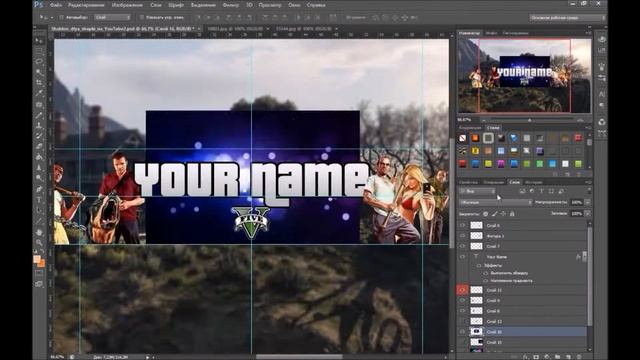The image size is (640, 360).
Task: Hide layer Фигура 3
Action: pyautogui.click(x=462, y=236)
